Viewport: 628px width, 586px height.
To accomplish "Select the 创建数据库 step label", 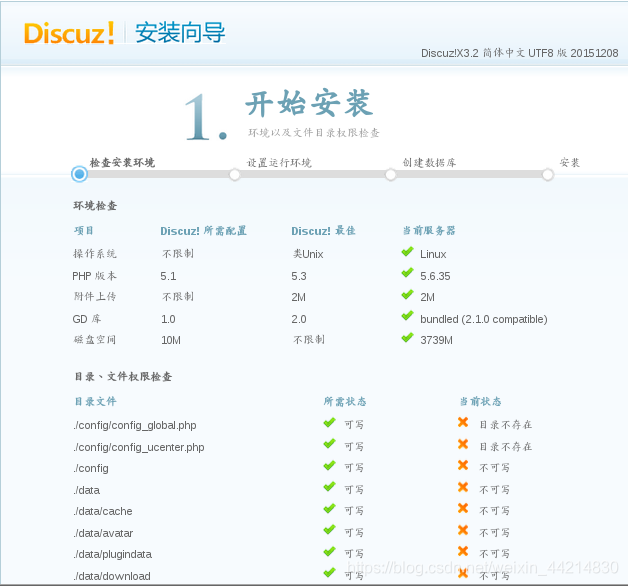I will point(429,163).
